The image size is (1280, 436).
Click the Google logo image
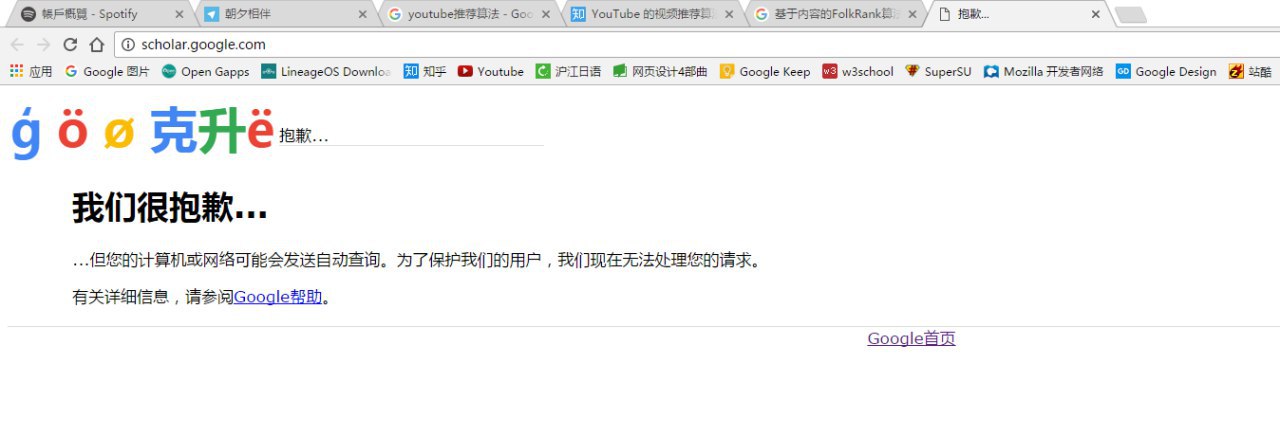pos(142,131)
